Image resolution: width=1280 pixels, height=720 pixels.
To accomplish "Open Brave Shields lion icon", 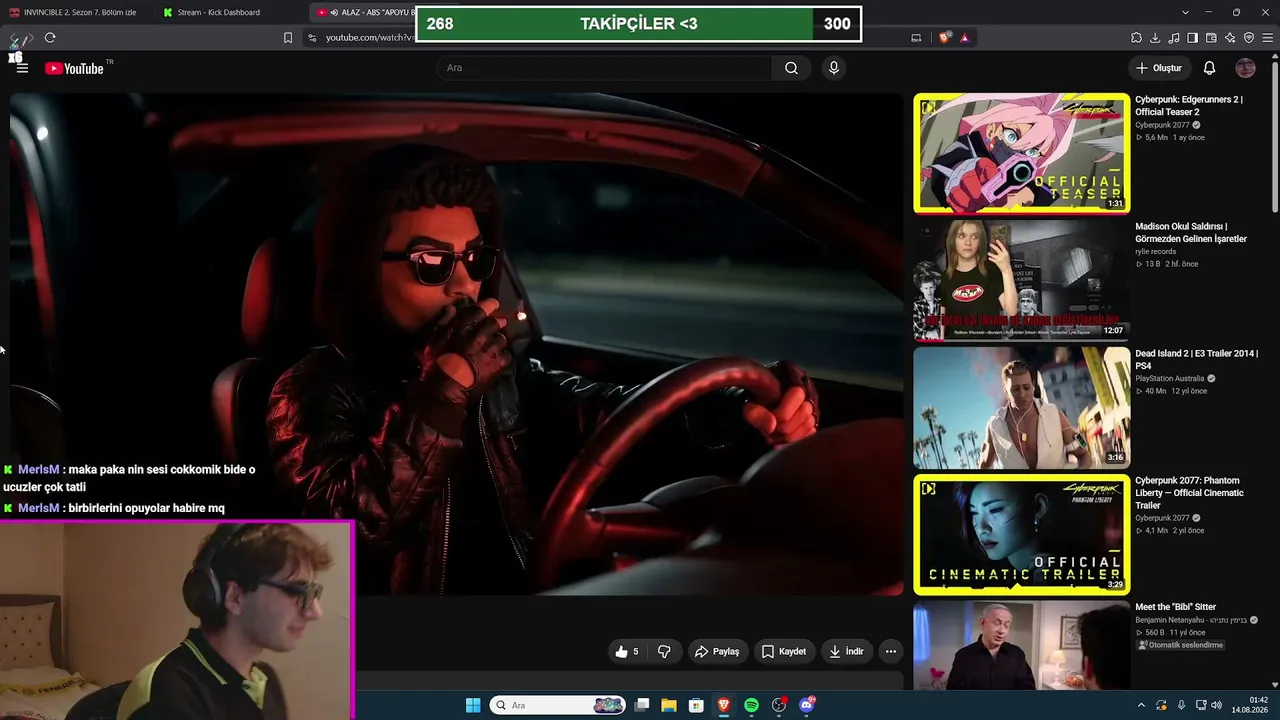I will [945, 38].
